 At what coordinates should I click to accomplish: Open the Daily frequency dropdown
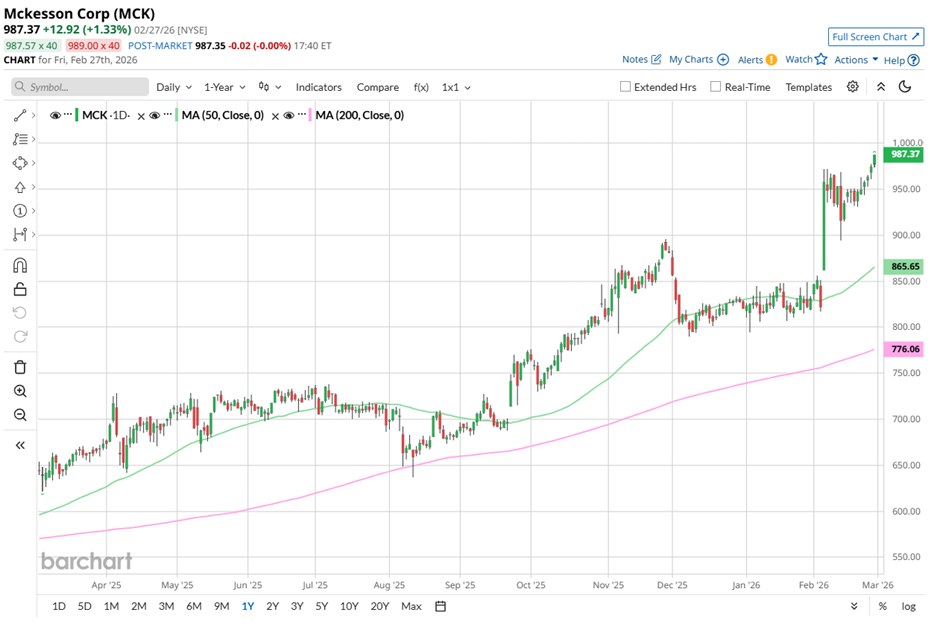coord(173,87)
